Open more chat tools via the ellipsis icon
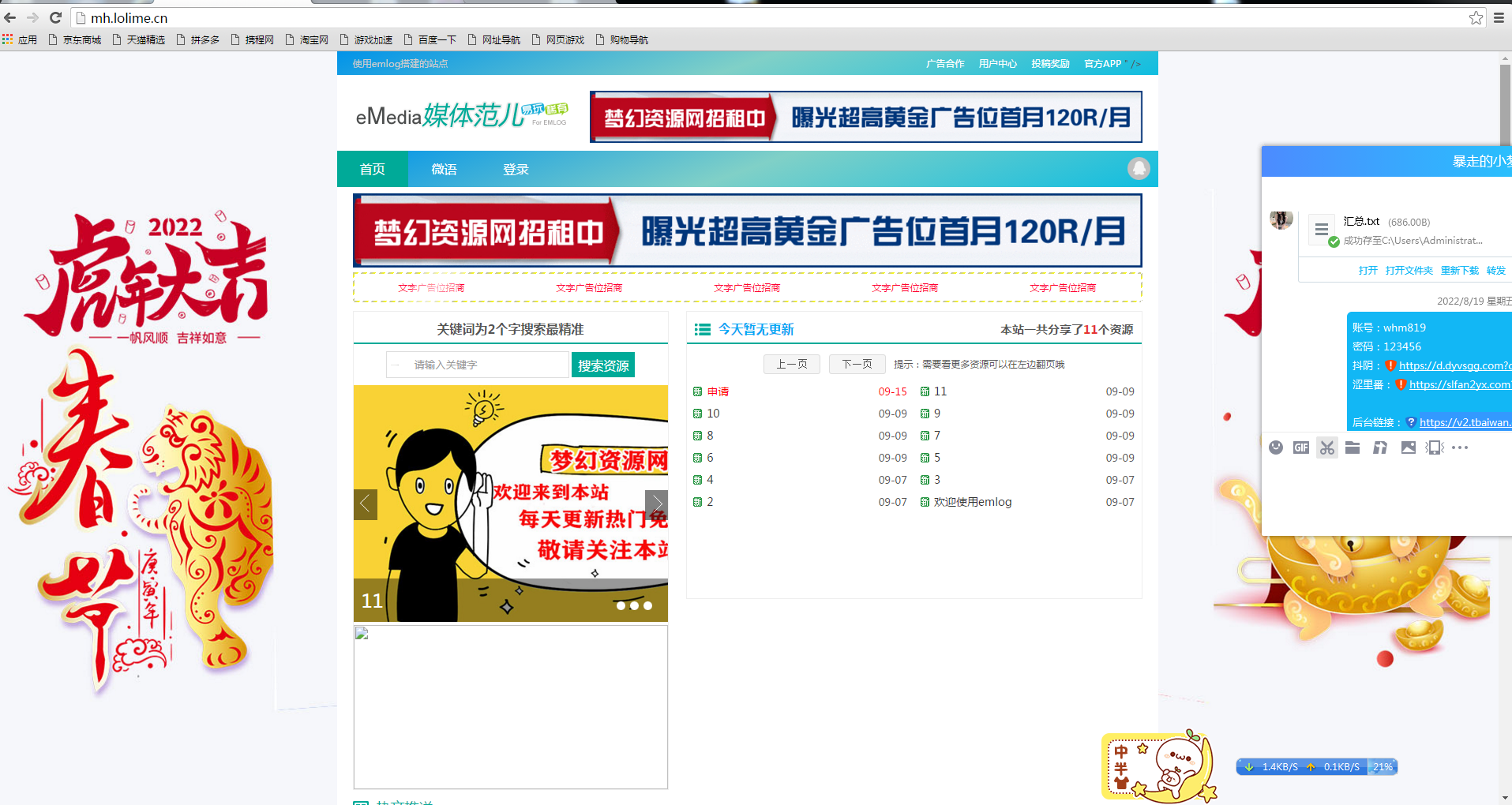 1459,447
